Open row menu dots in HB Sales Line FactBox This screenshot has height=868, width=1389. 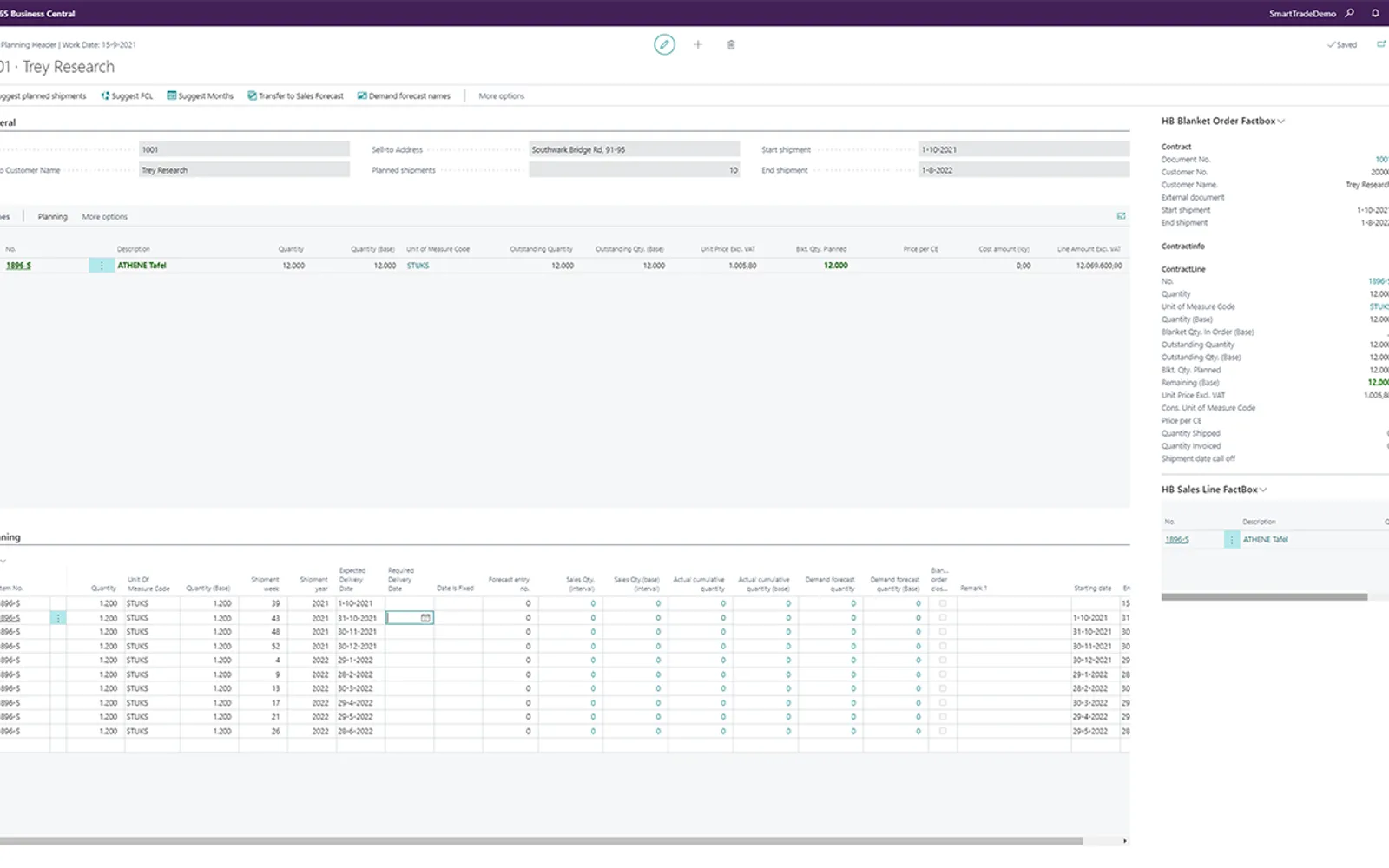1232,540
